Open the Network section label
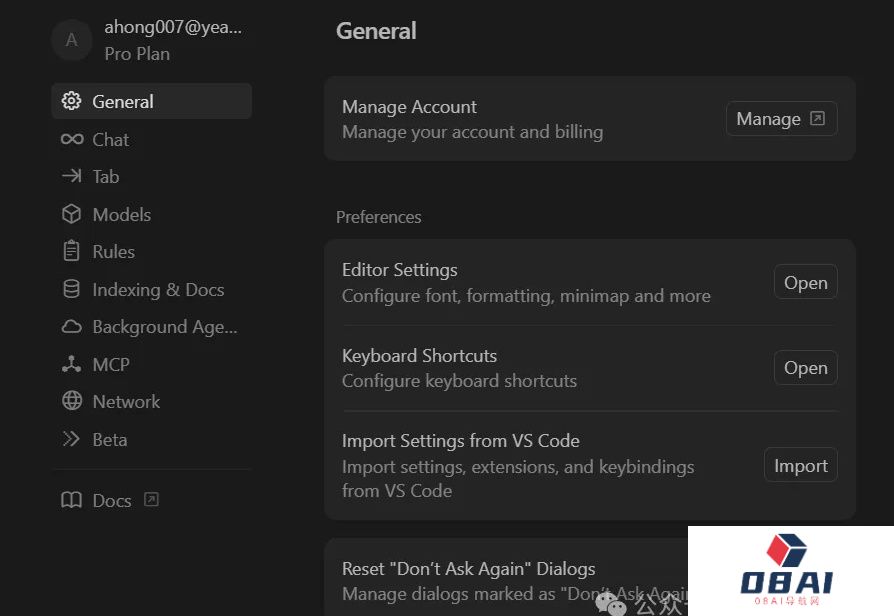Image resolution: width=894 pixels, height=616 pixels. [x=127, y=402]
